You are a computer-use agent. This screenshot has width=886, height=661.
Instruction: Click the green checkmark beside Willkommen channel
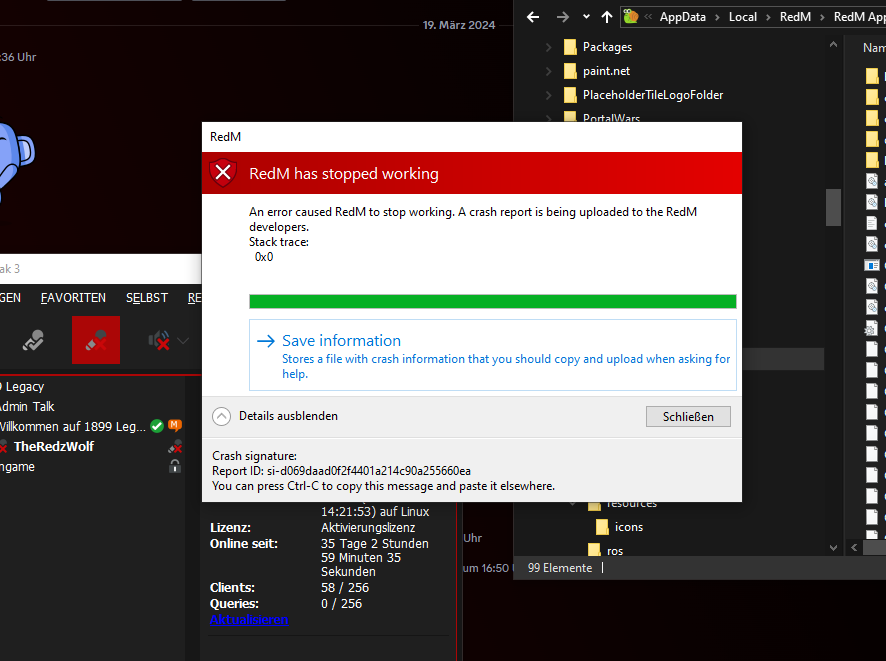(157, 426)
